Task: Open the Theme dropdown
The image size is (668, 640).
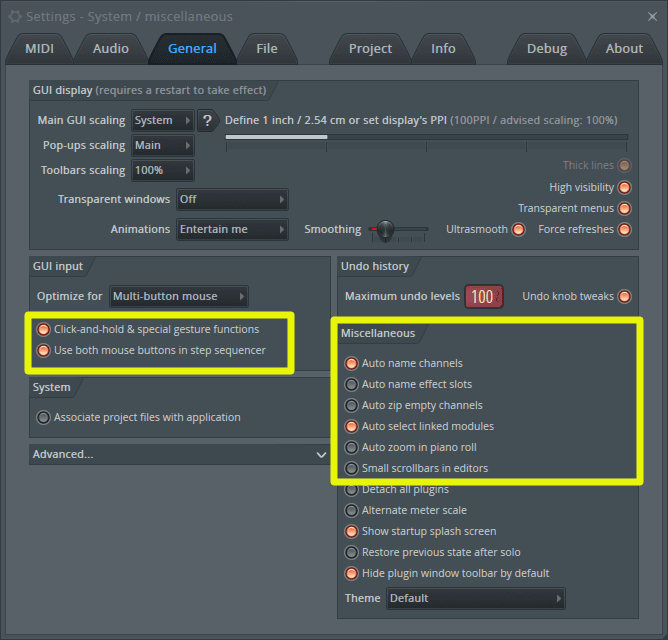Action: 475,598
